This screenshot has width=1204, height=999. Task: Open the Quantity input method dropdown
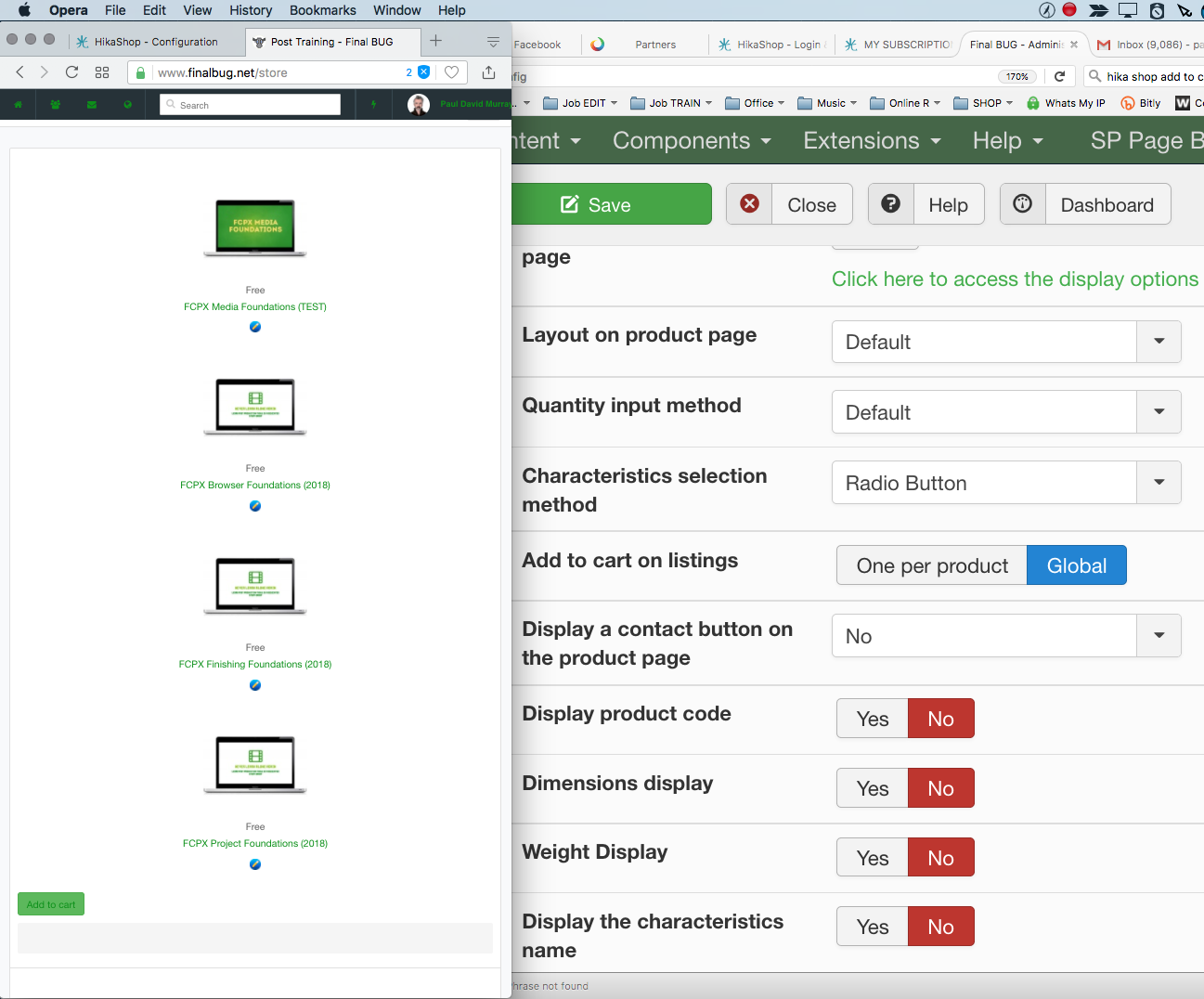pyautogui.click(x=1006, y=412)
